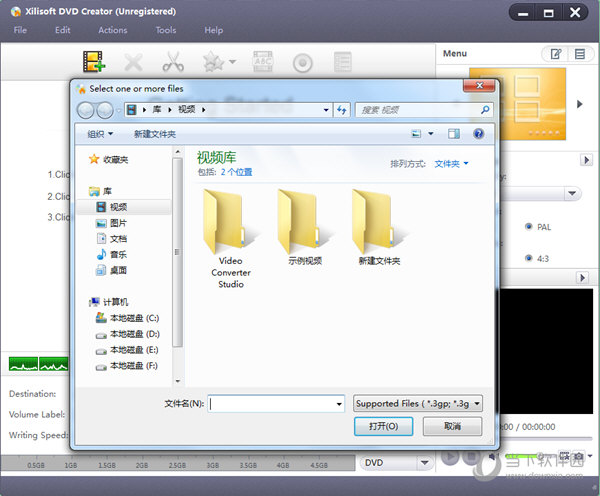600x496 pixels.
Task: Open the Actions menu
Action: [112, 30]
